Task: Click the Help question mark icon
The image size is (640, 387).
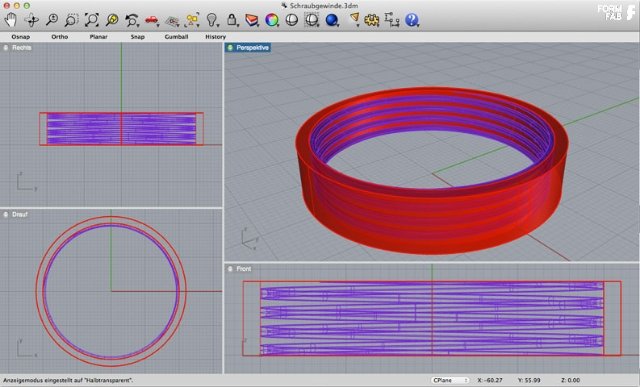Action: point(412,20)
